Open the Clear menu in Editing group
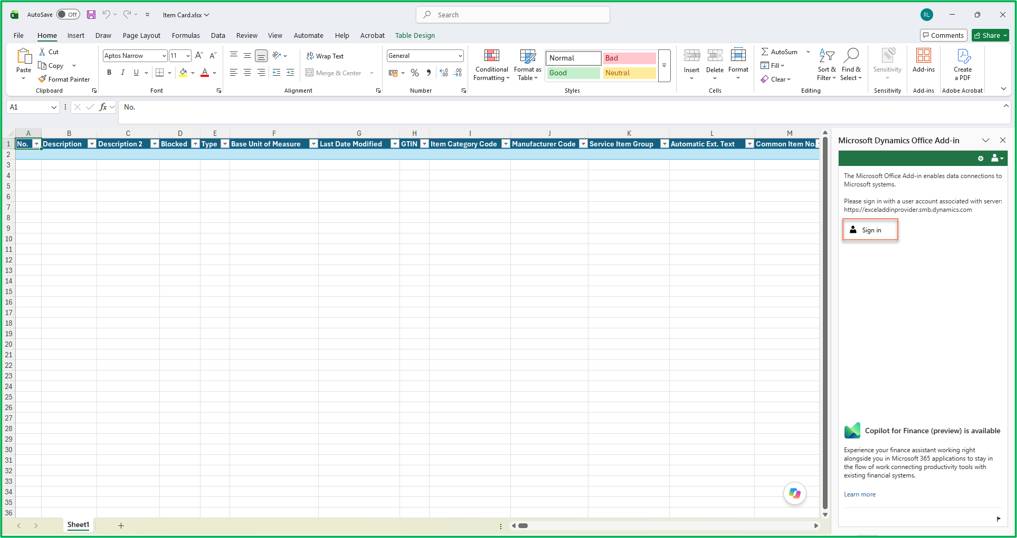 (776, 79)
